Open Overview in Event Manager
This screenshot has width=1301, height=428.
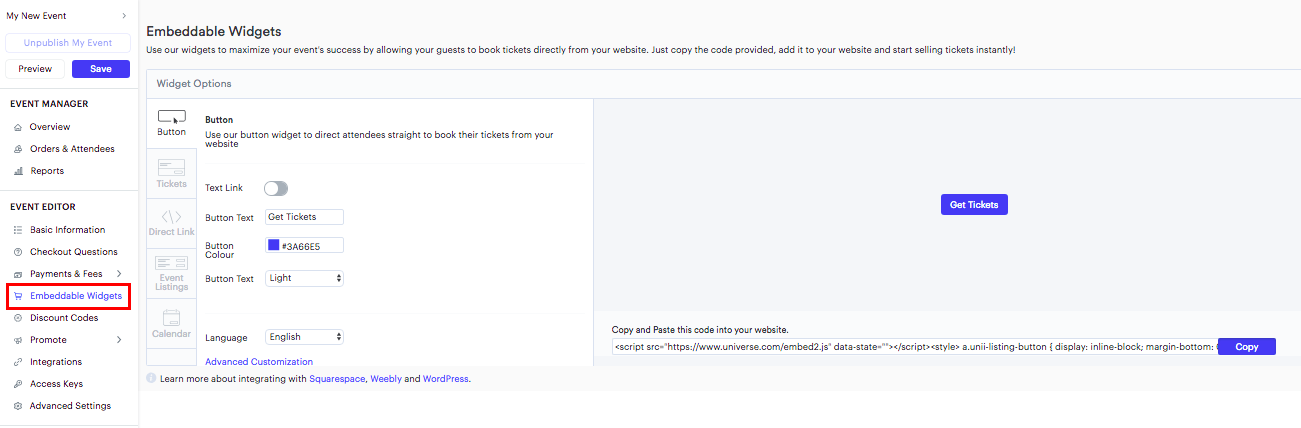tap(50, 127)
